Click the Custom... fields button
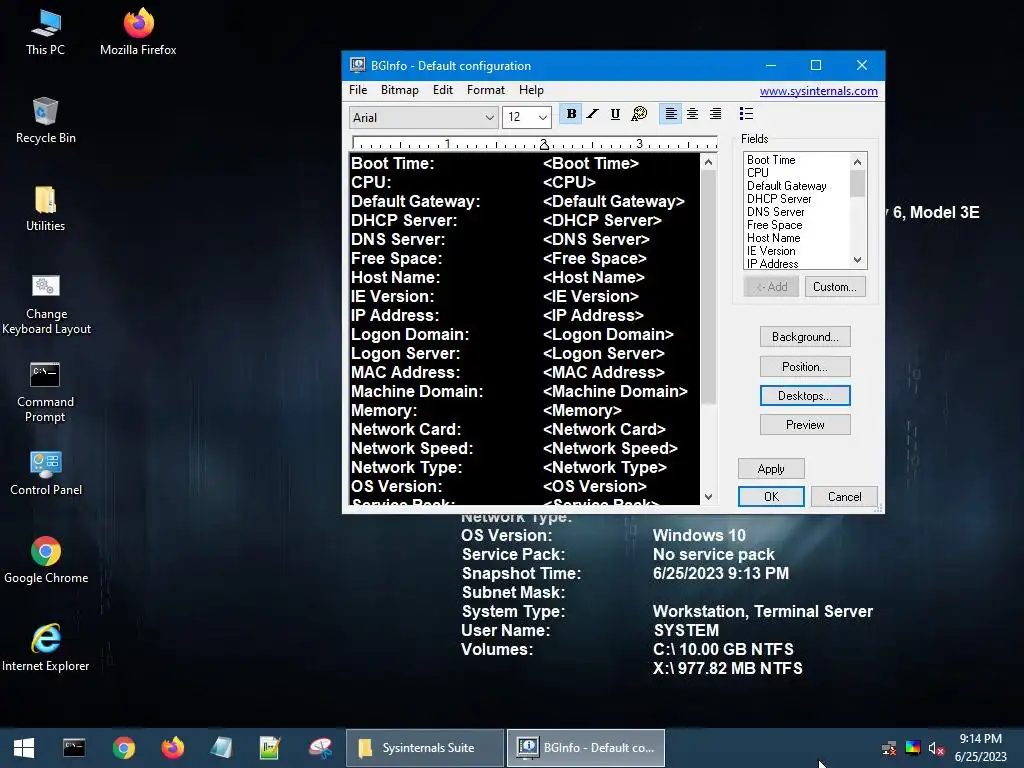Screen dimensions: 1024x768 click(x=835, y=287)
